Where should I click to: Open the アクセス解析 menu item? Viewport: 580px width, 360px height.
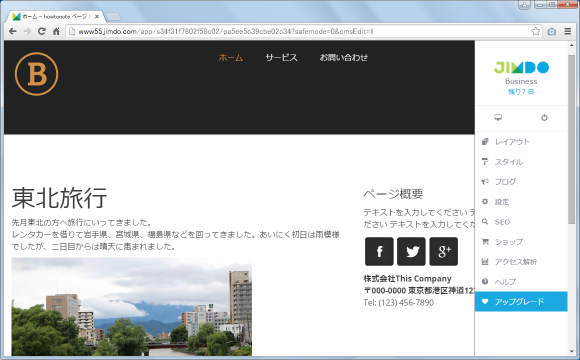521,262
